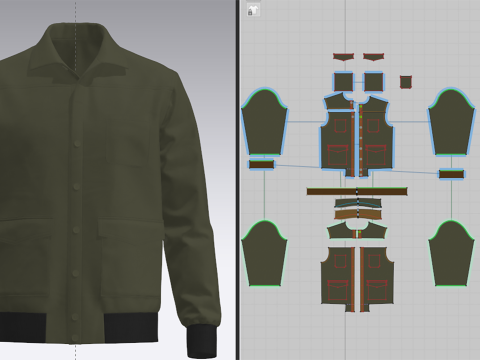Image resolution: width=480 pixels, height=360 pixels.
Task: Click the third button on the 3D jacket
Action: 76,230
